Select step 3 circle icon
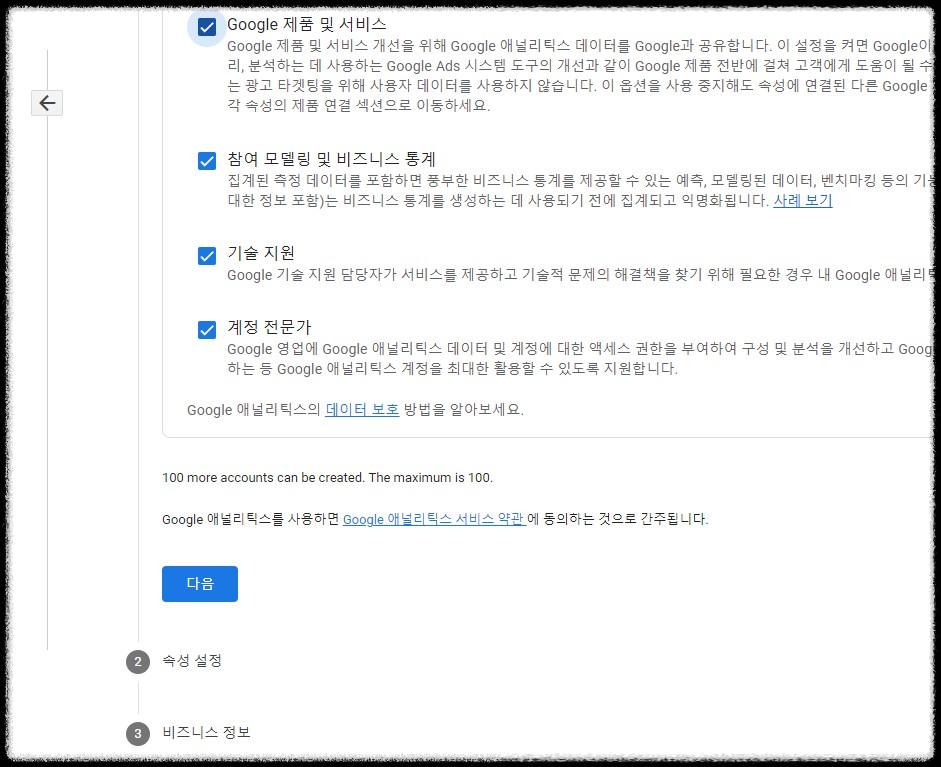Viewport: 941px width, 767px height. click(137, 733)
